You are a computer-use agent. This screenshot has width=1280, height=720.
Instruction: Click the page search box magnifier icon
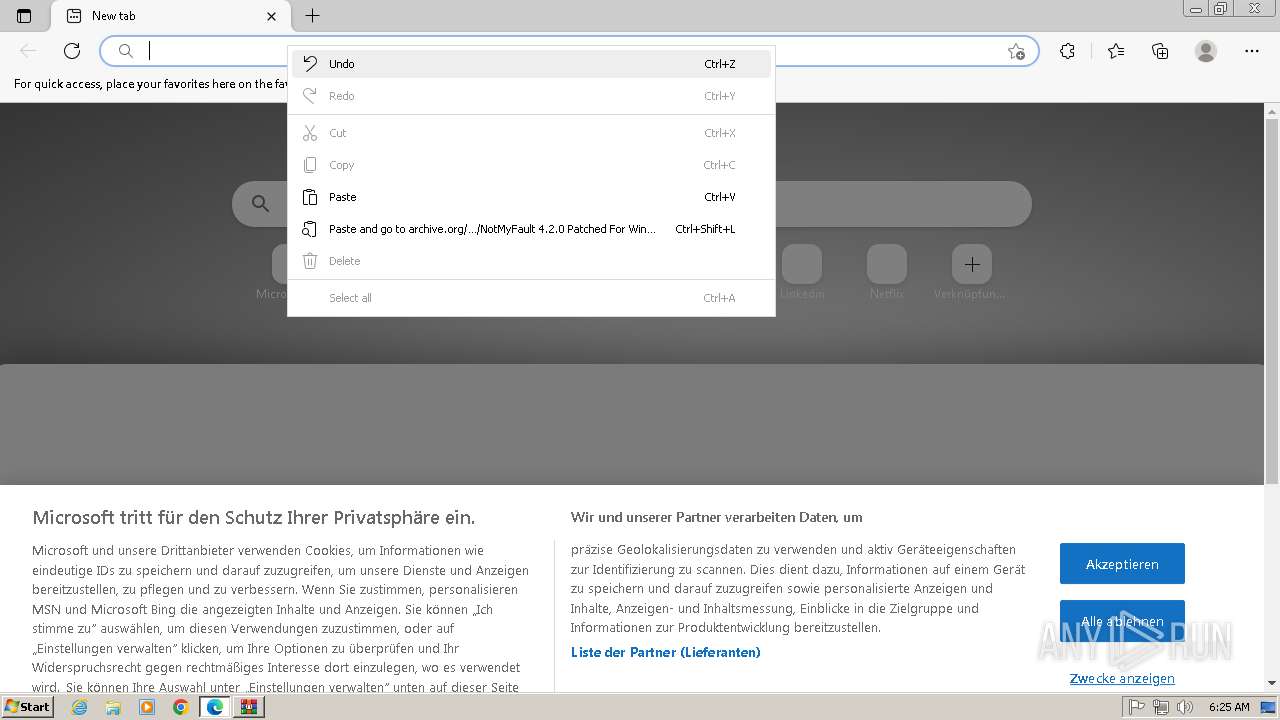point(261,204)
